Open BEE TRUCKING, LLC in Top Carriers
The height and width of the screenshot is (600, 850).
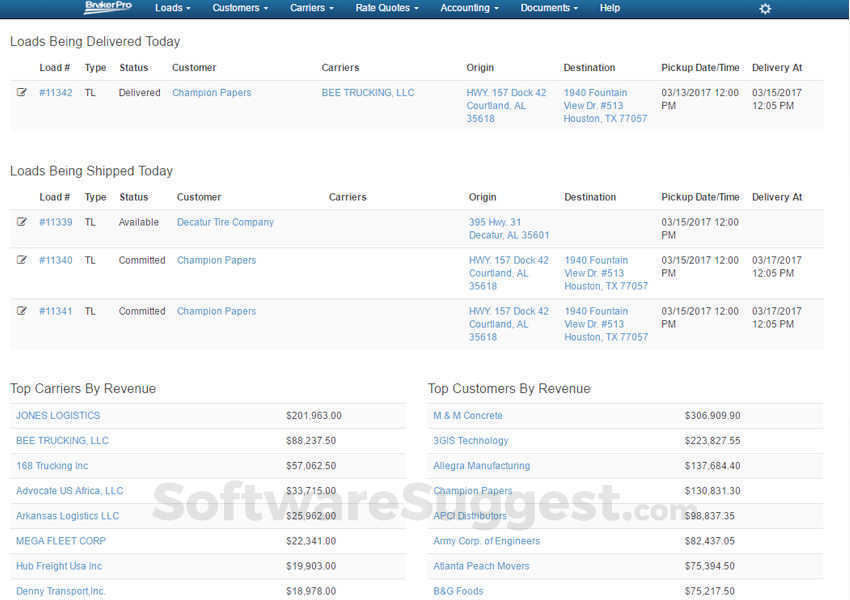pos(62,441)
